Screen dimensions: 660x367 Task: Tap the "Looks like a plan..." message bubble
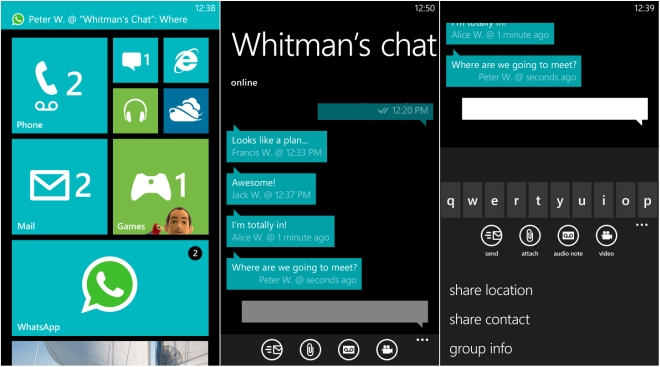[x=277, y=146]
